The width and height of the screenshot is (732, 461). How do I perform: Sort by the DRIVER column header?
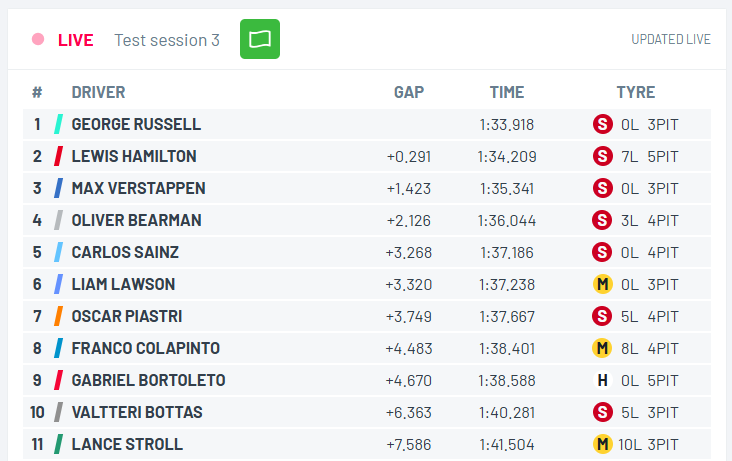point(98,92)
